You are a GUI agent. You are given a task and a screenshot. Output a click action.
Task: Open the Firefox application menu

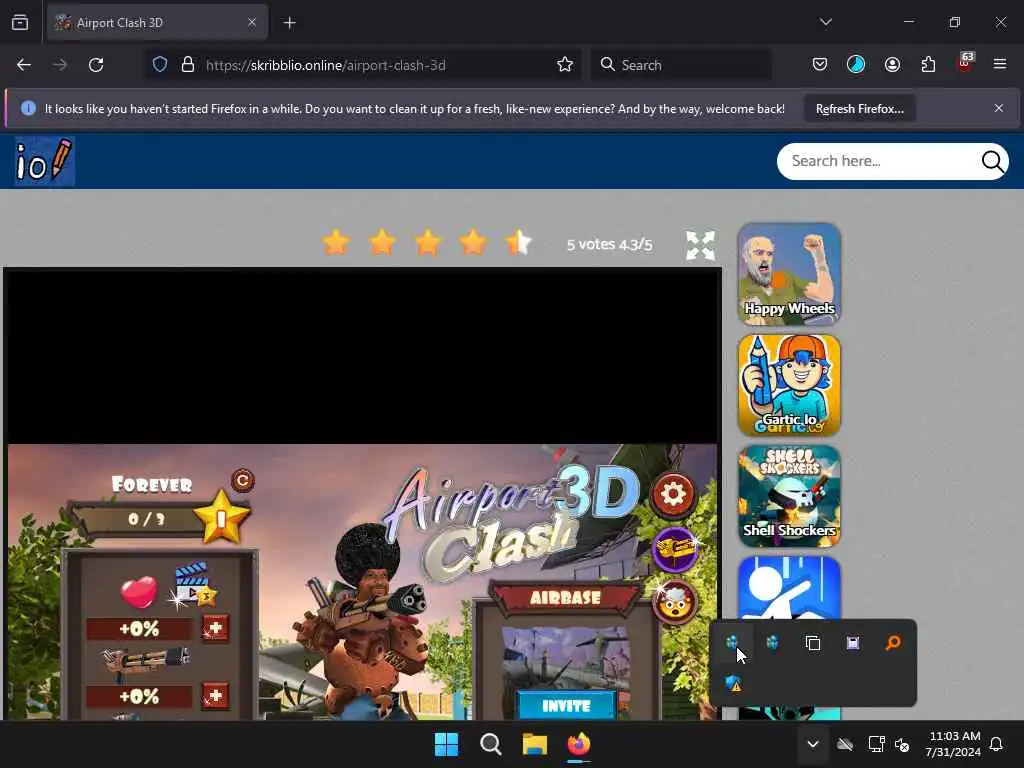999,64
